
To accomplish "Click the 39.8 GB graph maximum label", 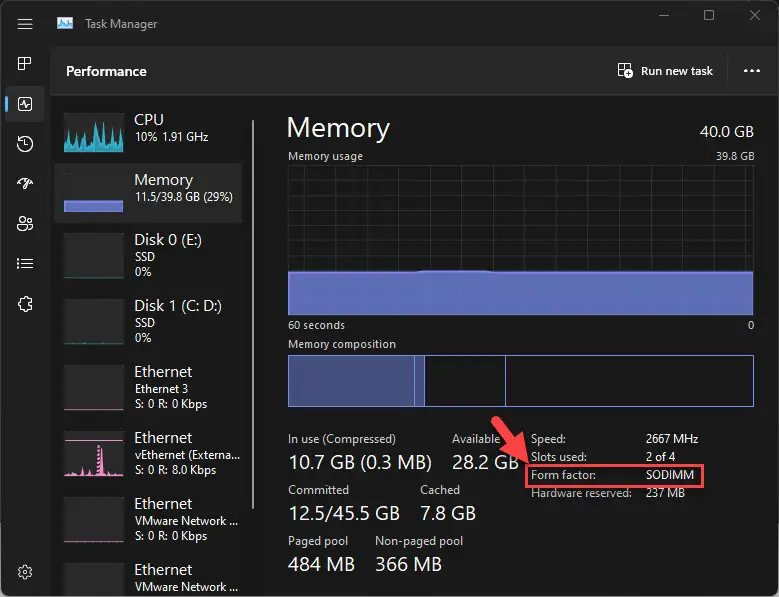I will [735, 156].
